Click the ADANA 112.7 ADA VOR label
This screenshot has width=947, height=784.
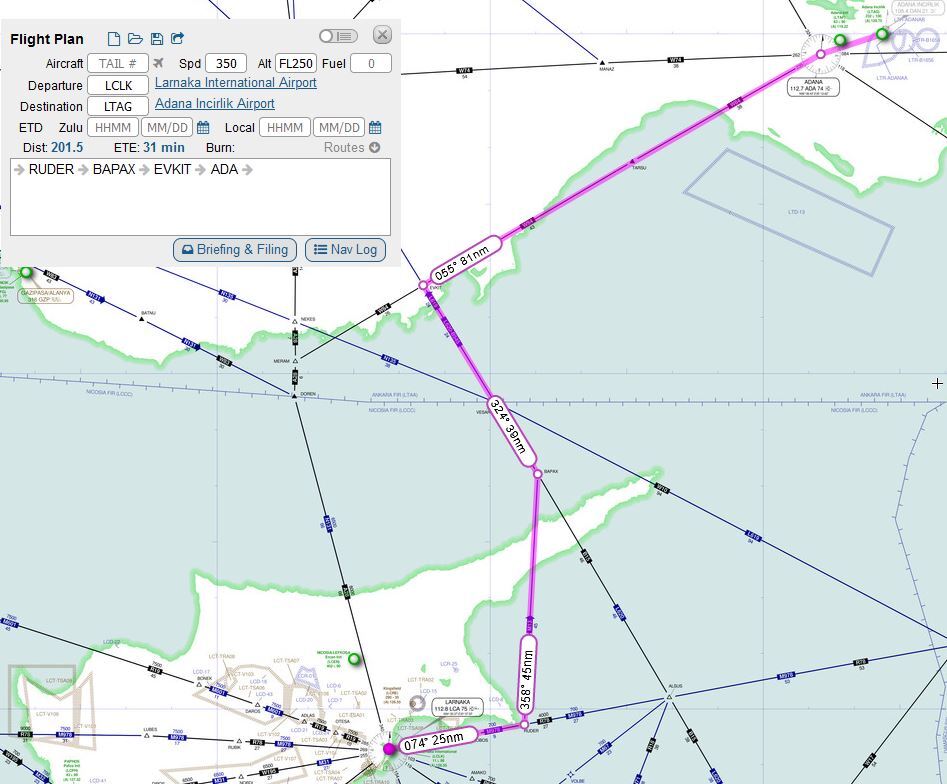(x=814, y=86)
